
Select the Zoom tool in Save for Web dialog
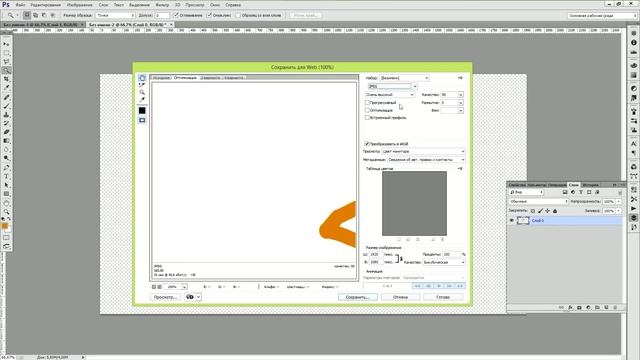coord(142,92)
